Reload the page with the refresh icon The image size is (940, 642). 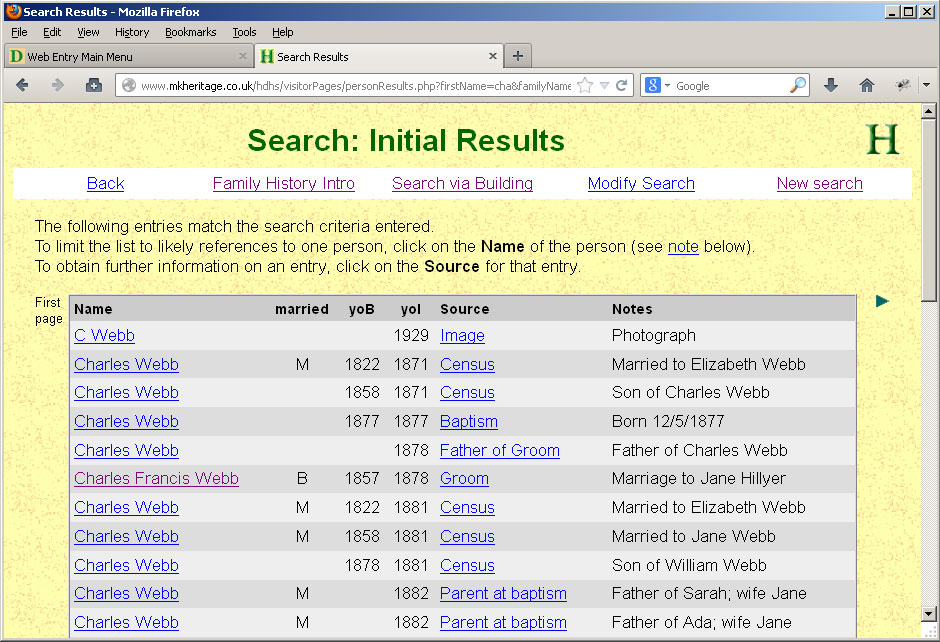pos(621,86)
